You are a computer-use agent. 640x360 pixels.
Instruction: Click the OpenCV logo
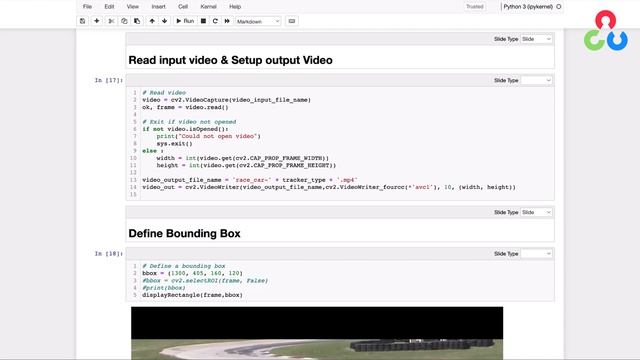(x=606, y=31)
